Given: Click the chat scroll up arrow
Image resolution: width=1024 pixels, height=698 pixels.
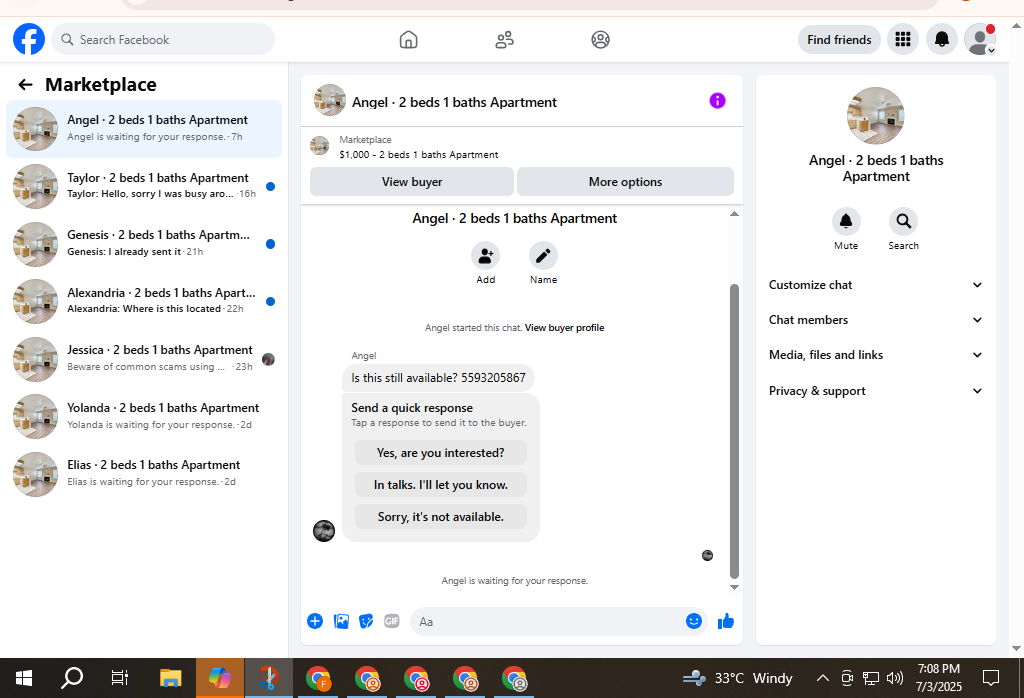Looking at the screenshot, I should coord(734,214).
